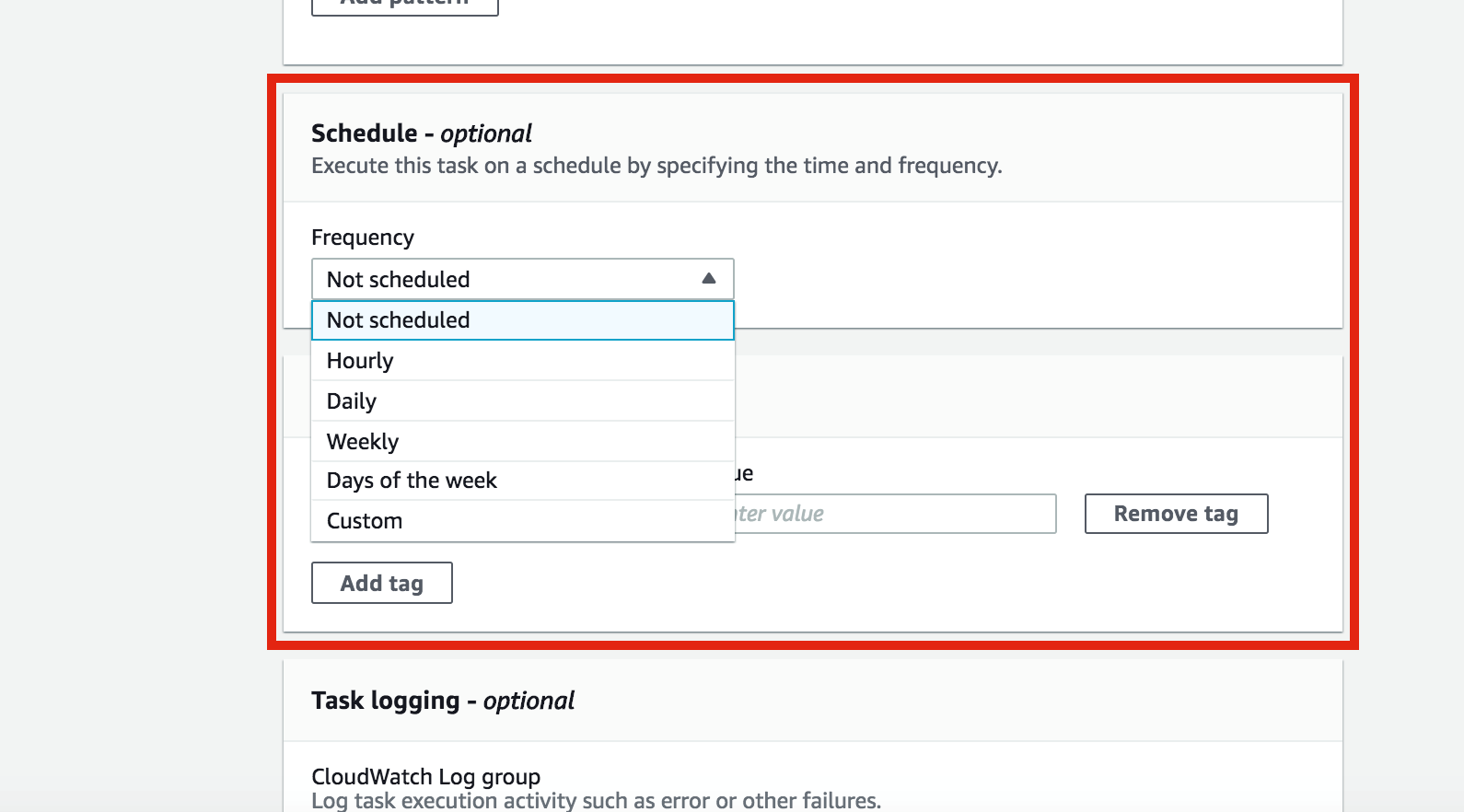This screenshot has height=812, width=1464.
Task: Click the 'Schedule - optional' section header
Action: tap(421, 133)
